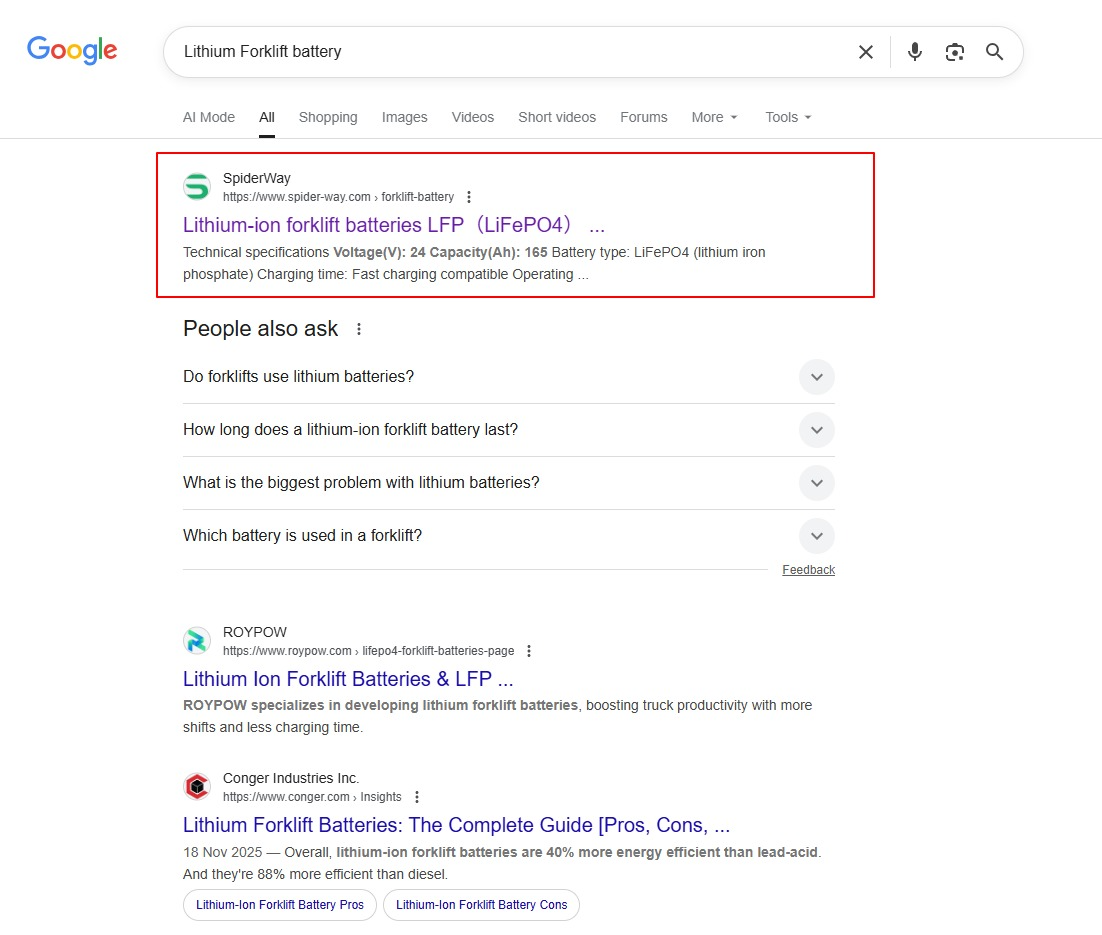The height and width of the screenshot is (935, 1102).
Task: Expand "Which battery is used in a forklift?"
Action: click(x=816, y=536)
